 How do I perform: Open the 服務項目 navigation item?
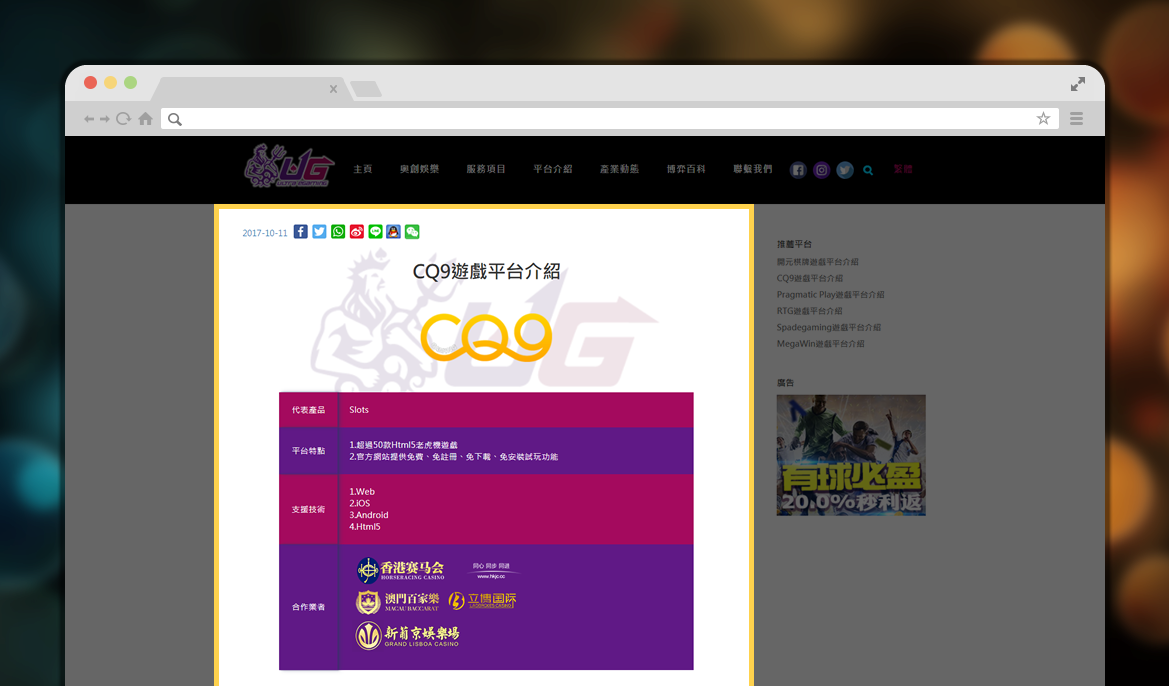pos(486,169)
